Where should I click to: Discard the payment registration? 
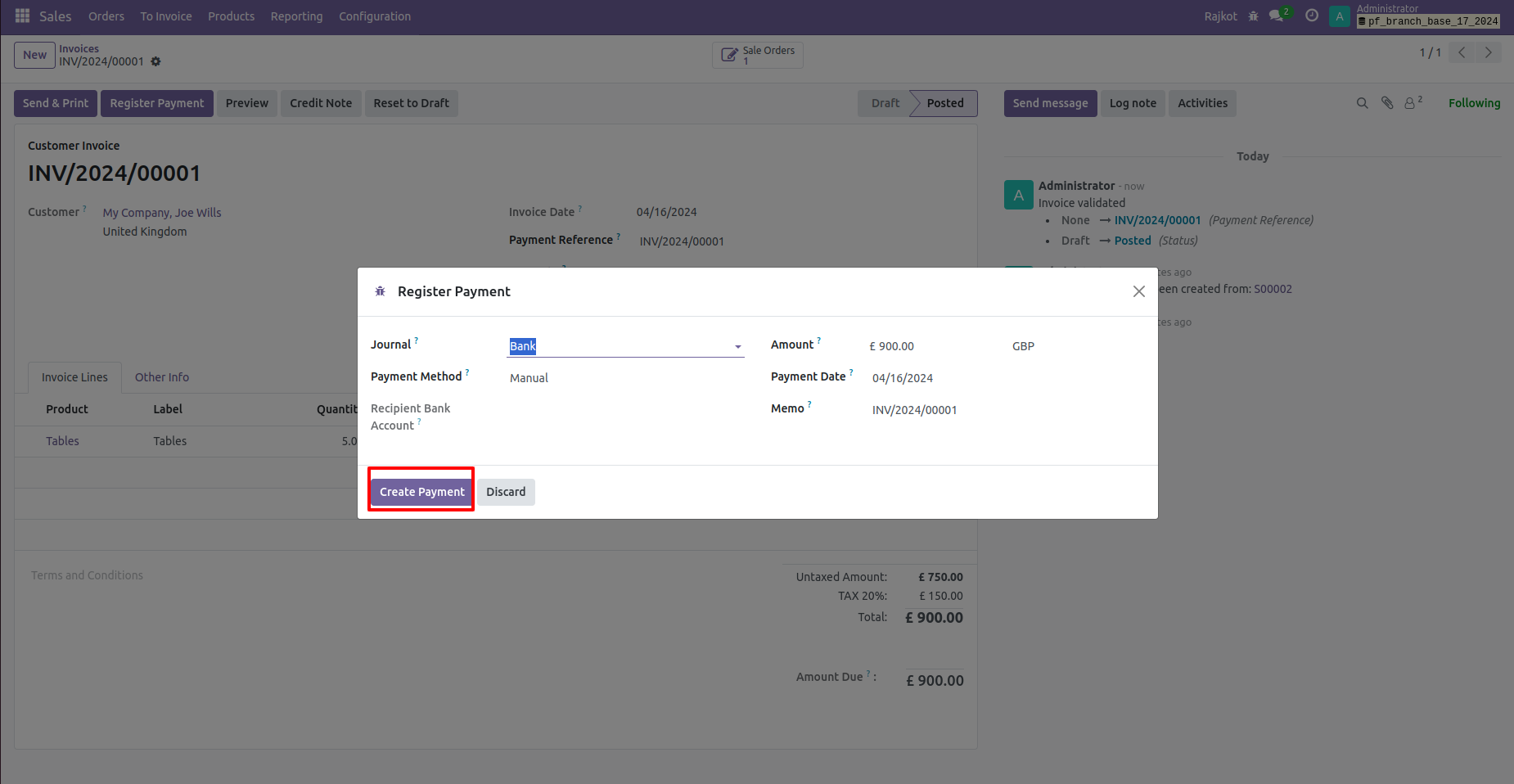click(506, 491)
